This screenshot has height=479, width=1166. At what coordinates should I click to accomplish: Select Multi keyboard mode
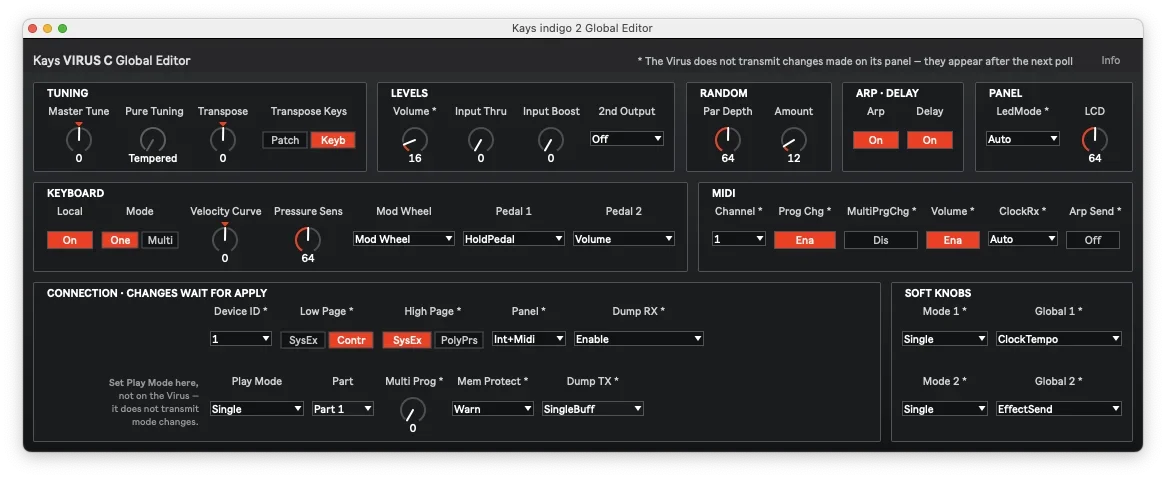pos(160,240)
